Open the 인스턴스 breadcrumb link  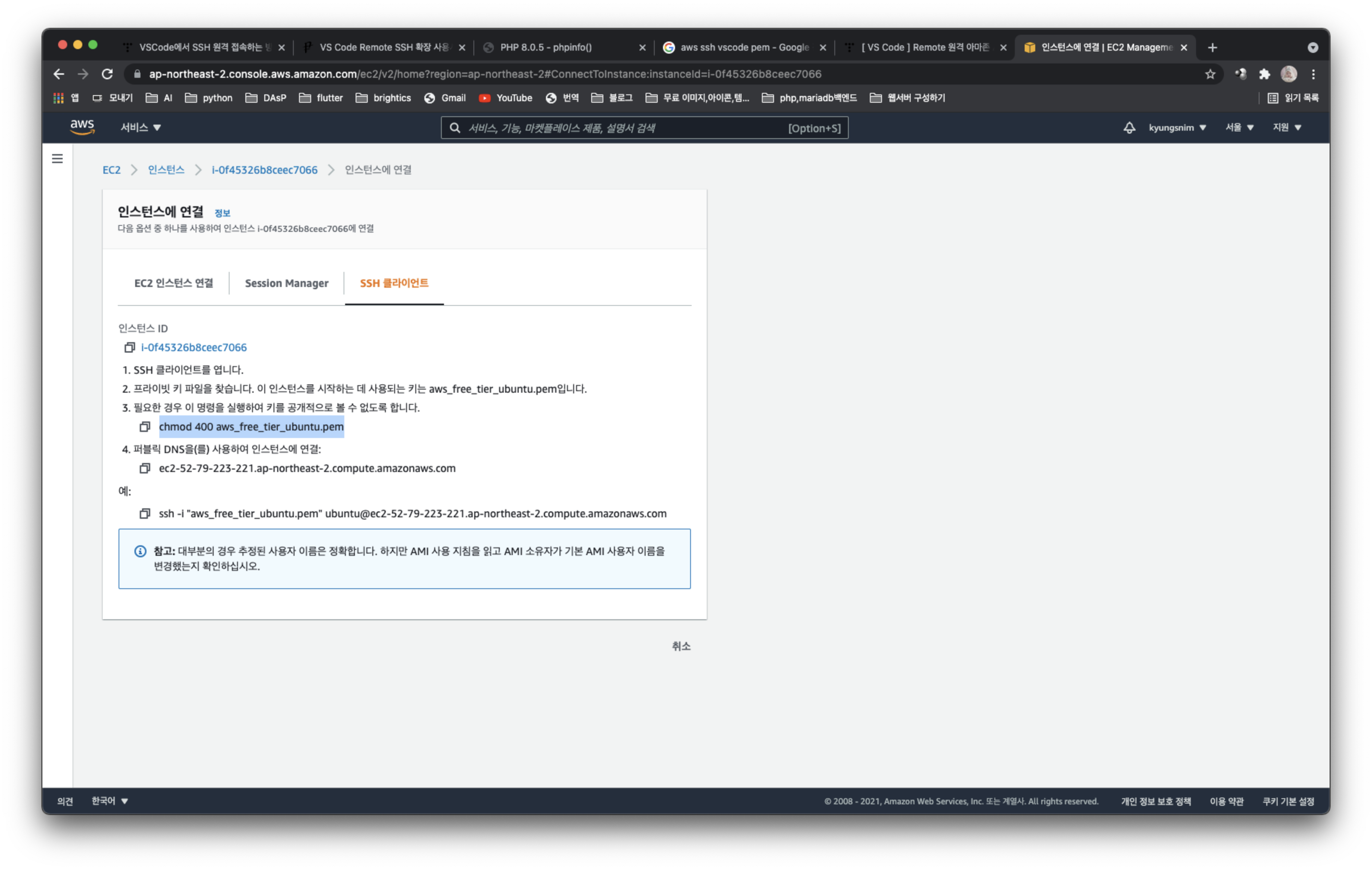click(166, 170)
